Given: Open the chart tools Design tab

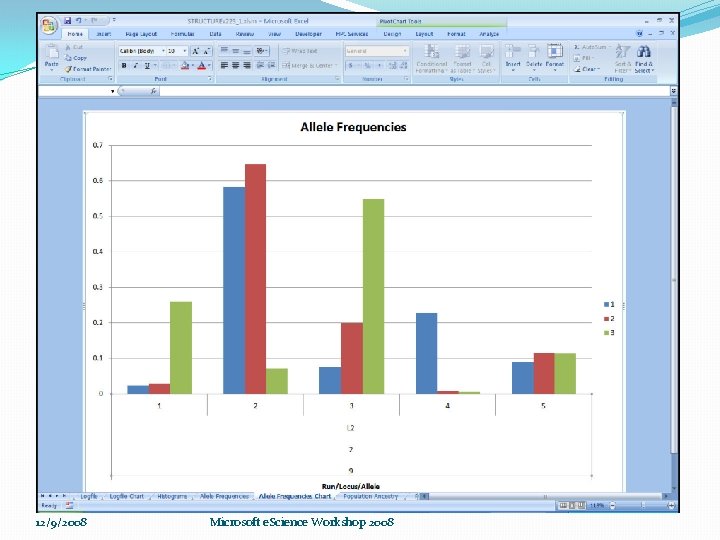Looking at the screenshot, I should tap(392, 34).
